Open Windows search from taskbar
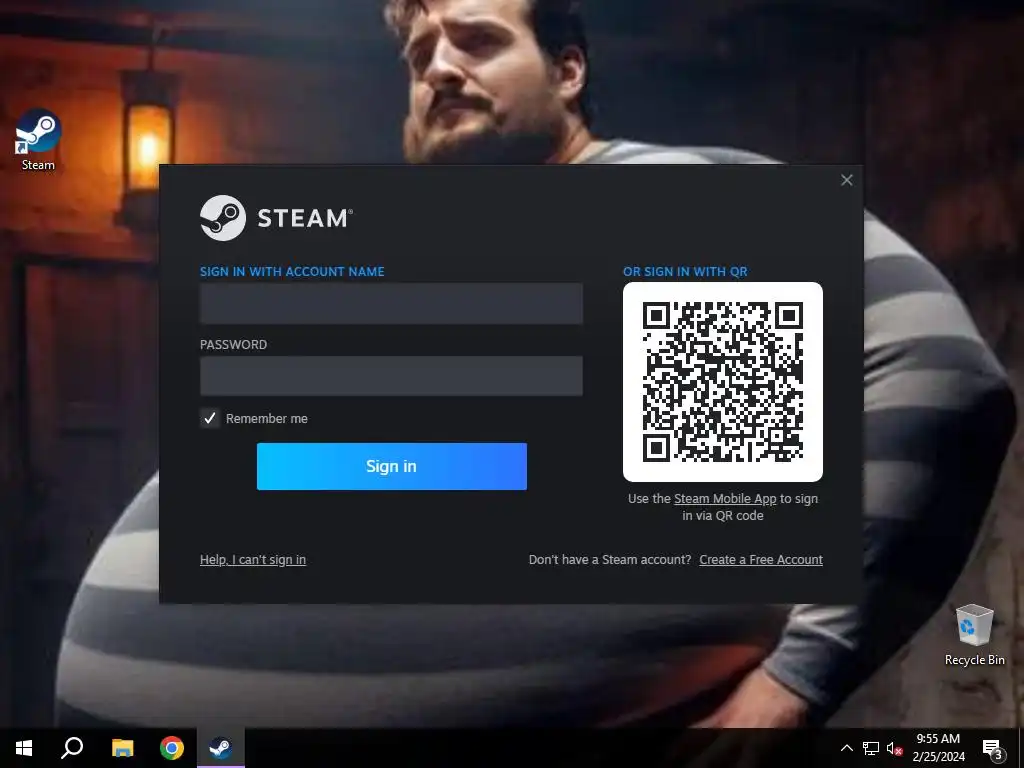Screen dimensions: 1024x768 [x=72, y=748]
